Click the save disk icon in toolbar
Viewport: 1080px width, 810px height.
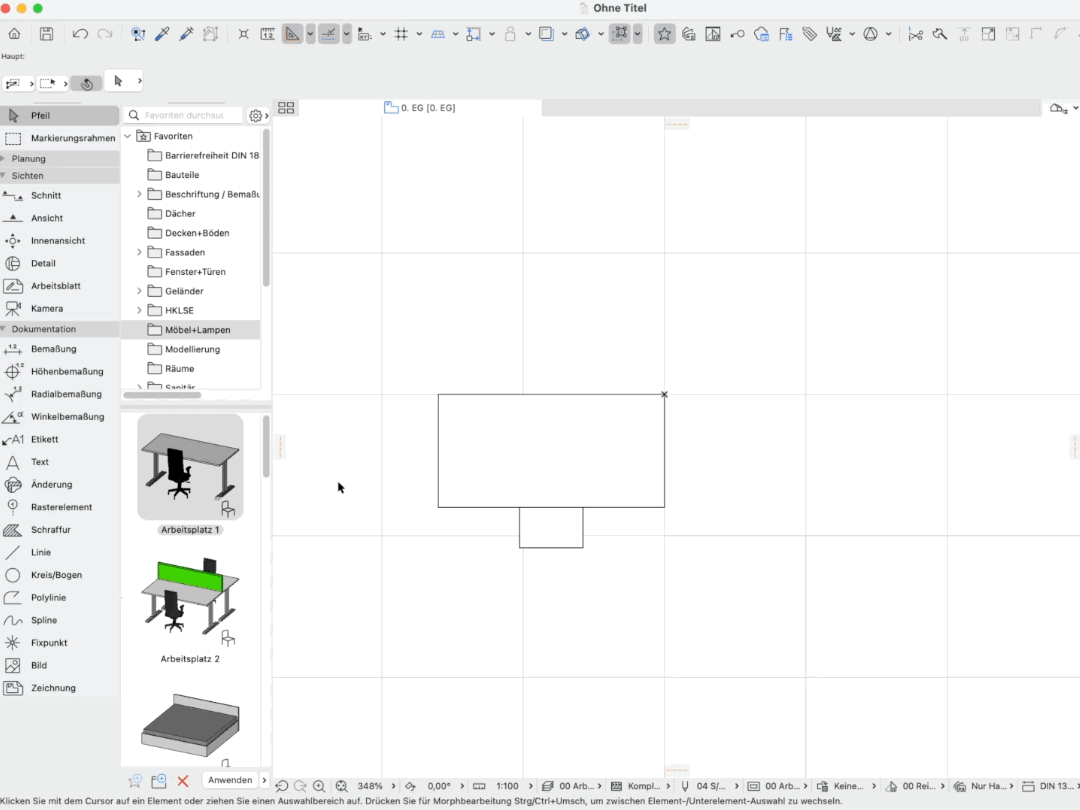tap(46, 34)
